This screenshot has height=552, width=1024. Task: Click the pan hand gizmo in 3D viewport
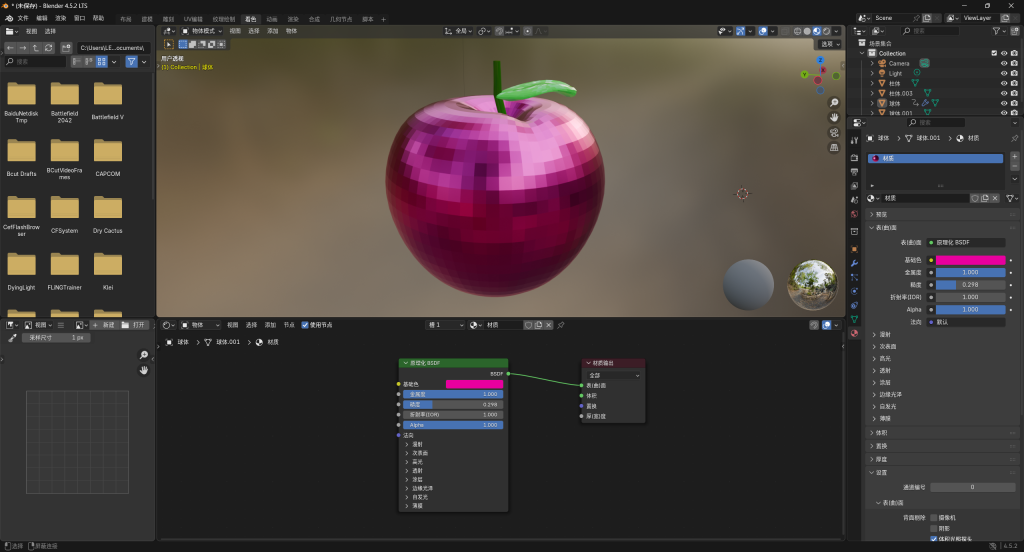[x=834, y=118]
